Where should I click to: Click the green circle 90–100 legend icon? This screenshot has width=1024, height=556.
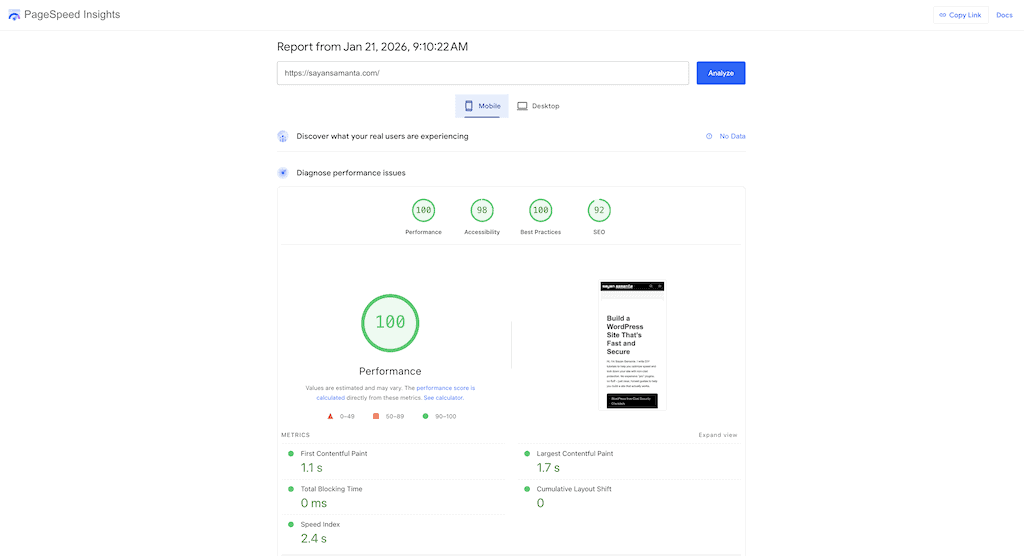point(426,416)
